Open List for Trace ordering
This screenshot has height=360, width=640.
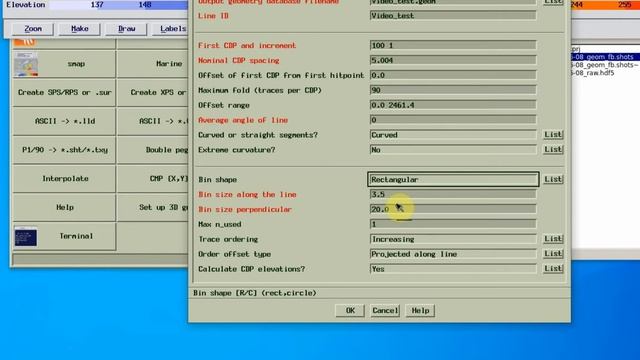553,239
